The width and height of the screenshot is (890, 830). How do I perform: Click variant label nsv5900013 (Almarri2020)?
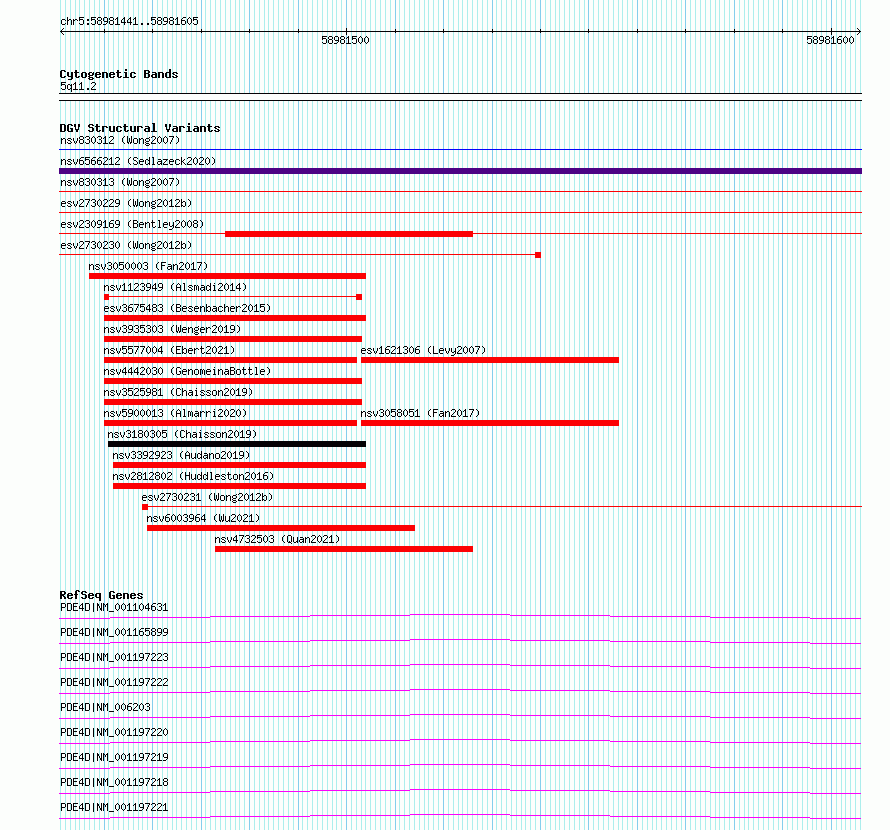pos(175,413)
